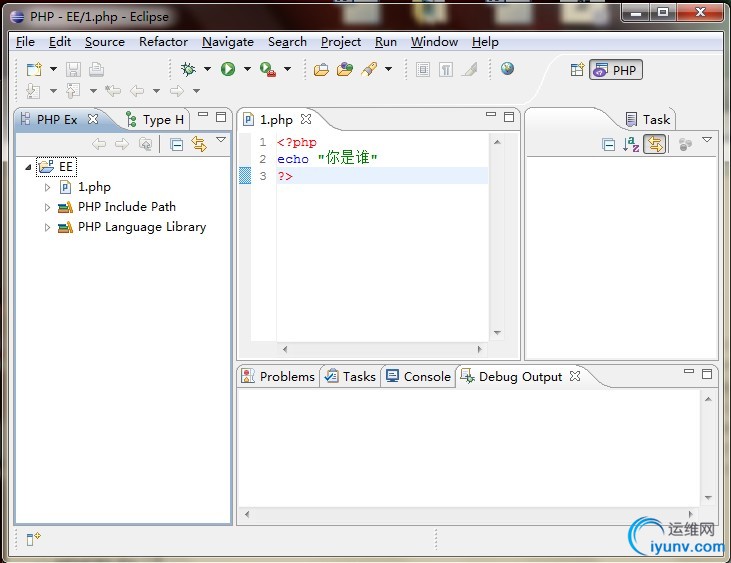Click the Debug bug icon
The height and width of the screenshot is (563, 731).
point(188,69)
